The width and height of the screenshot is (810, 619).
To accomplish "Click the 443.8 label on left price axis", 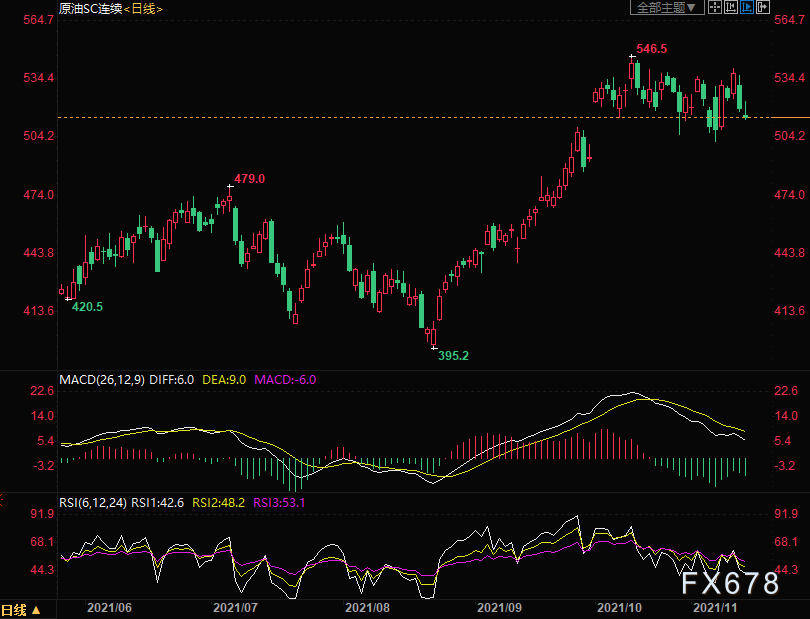I will point(38,253).
